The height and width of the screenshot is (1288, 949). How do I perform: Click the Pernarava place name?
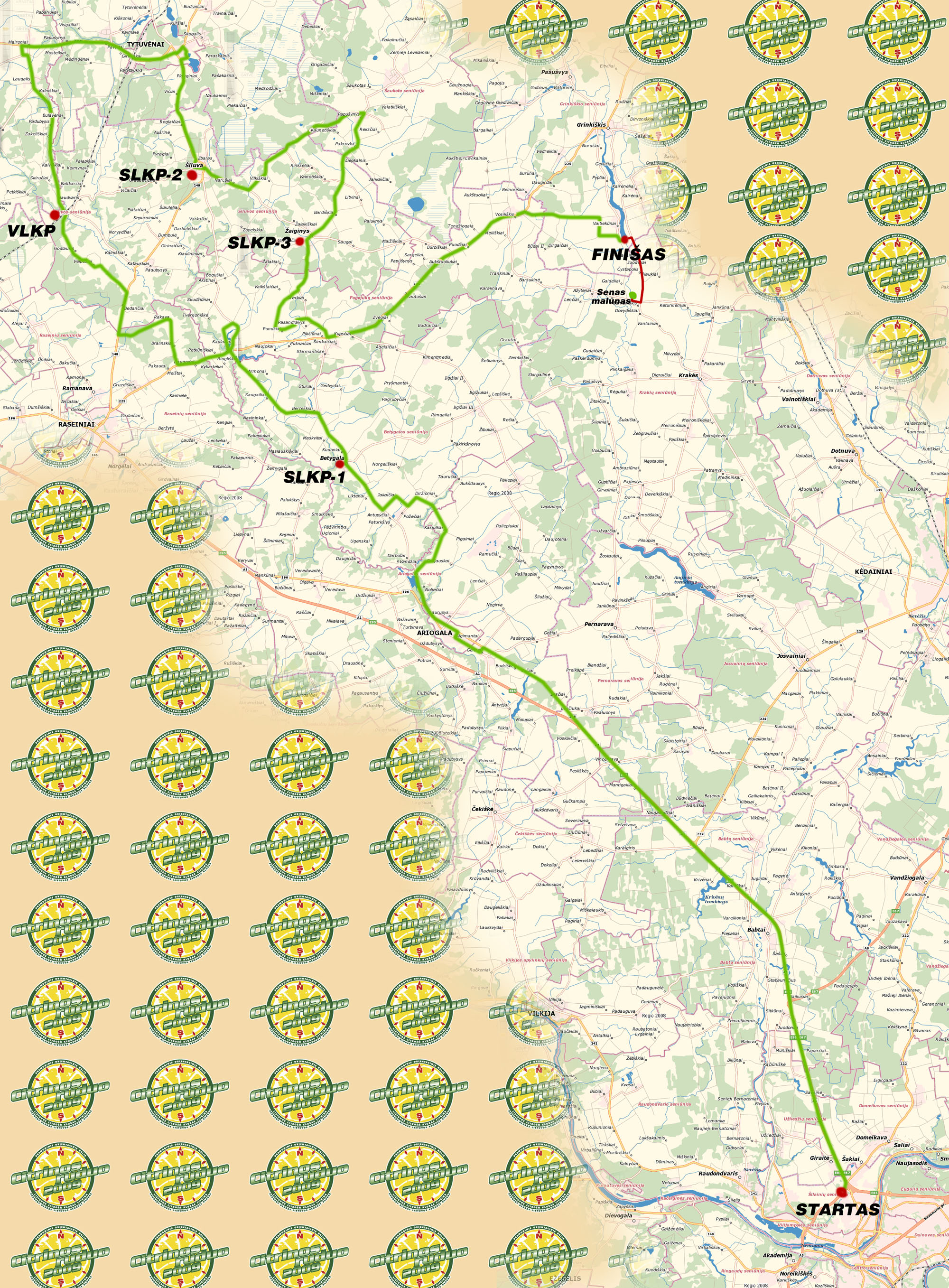[599, 624]
